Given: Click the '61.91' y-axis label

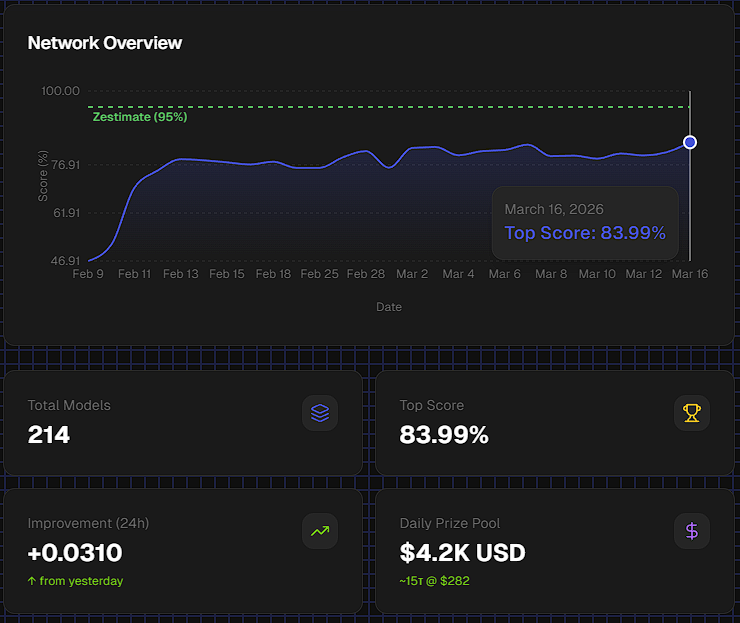Looking at the screenshot, I should tap(67, 213).
